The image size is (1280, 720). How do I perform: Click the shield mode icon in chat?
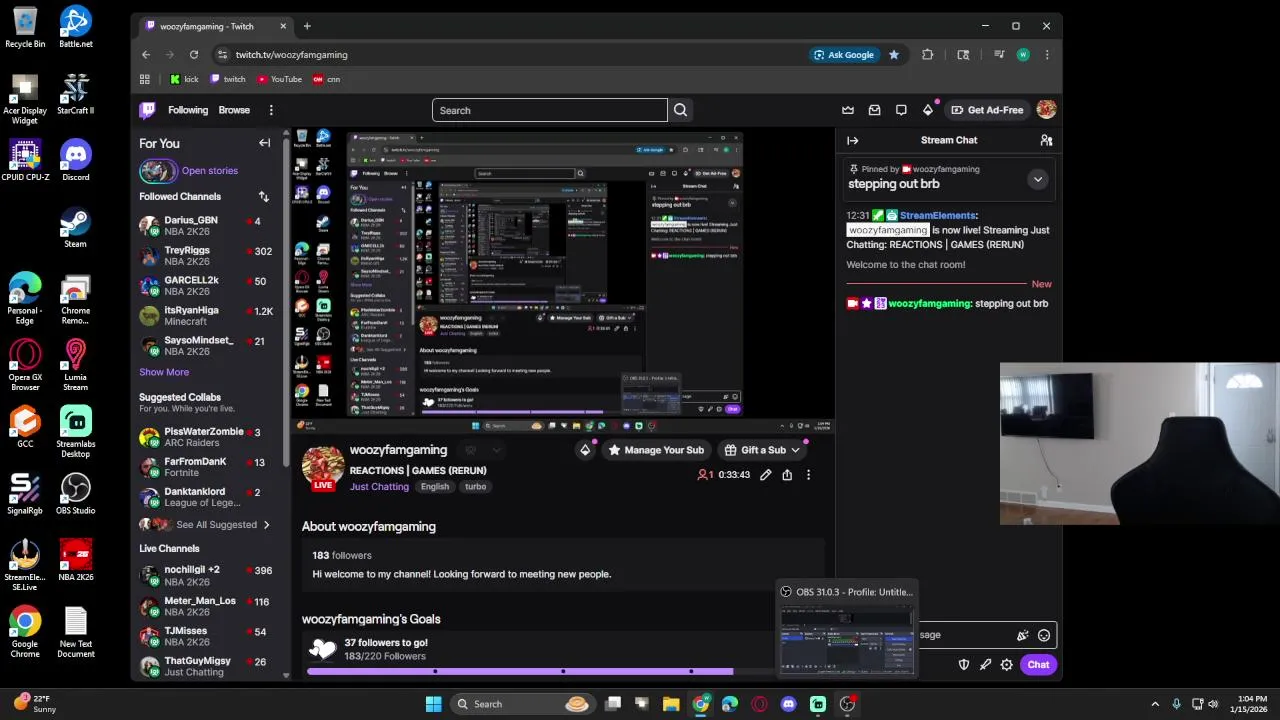964,664
